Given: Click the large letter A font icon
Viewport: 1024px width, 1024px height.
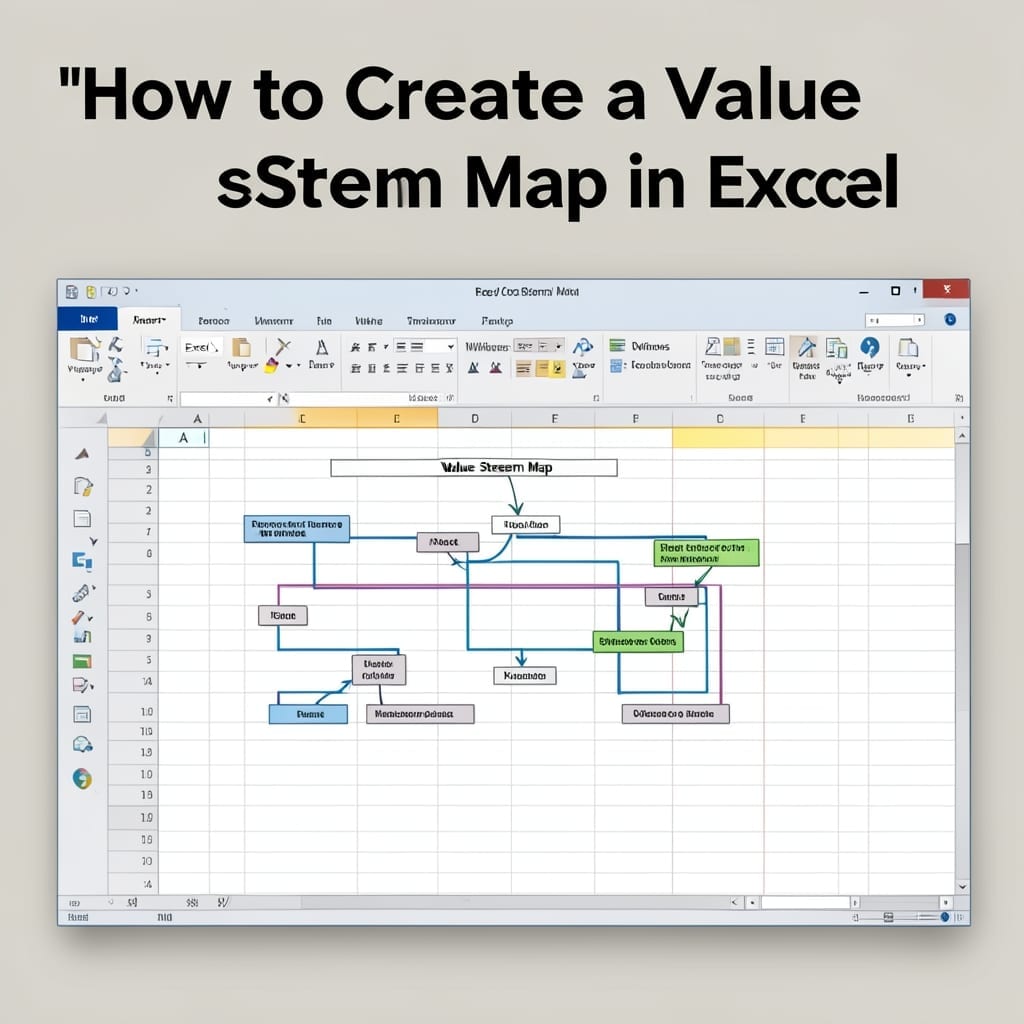Looking at the screenshot, I should pyautogui.click(x=322, y=347).
